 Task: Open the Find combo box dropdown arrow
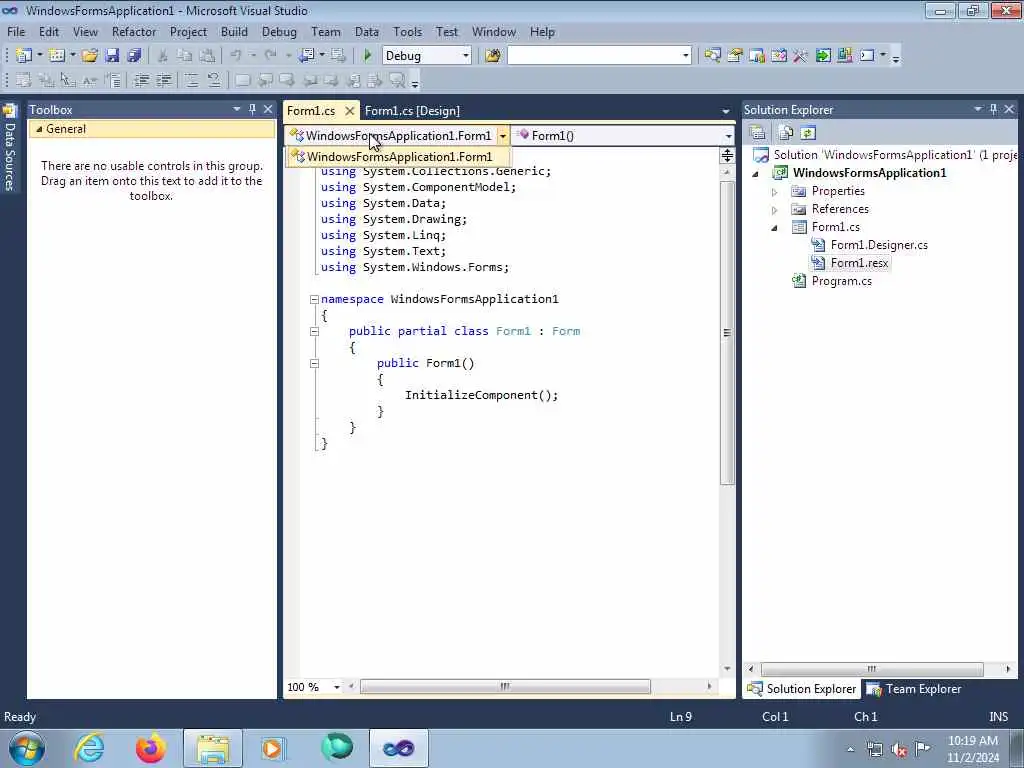click(685, 56)
